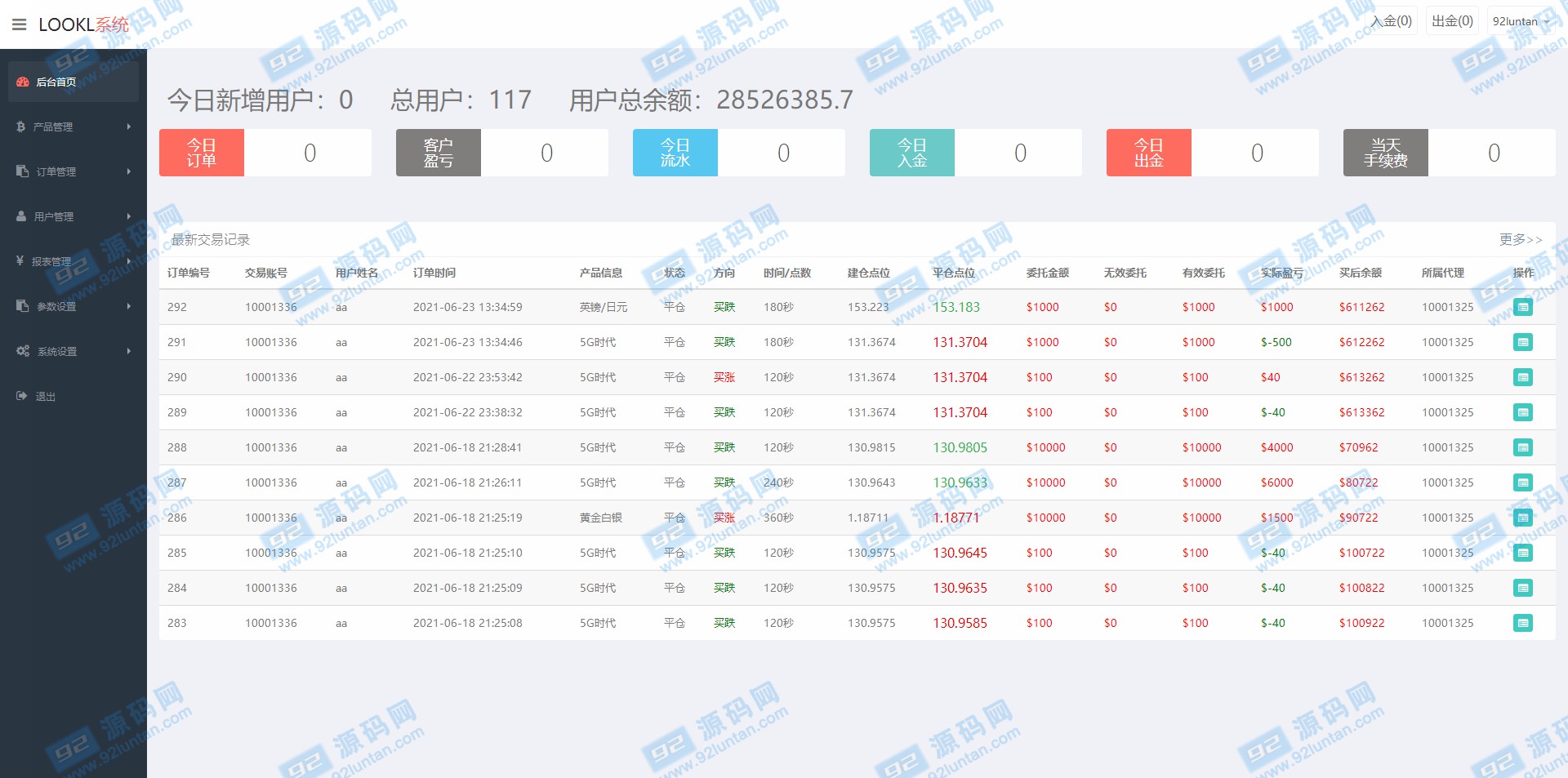The height and width of the screenshot is (778, 1568).
Task: Open detail icon for order 286
Action: pyautogui.click(x=1523, y=518)
